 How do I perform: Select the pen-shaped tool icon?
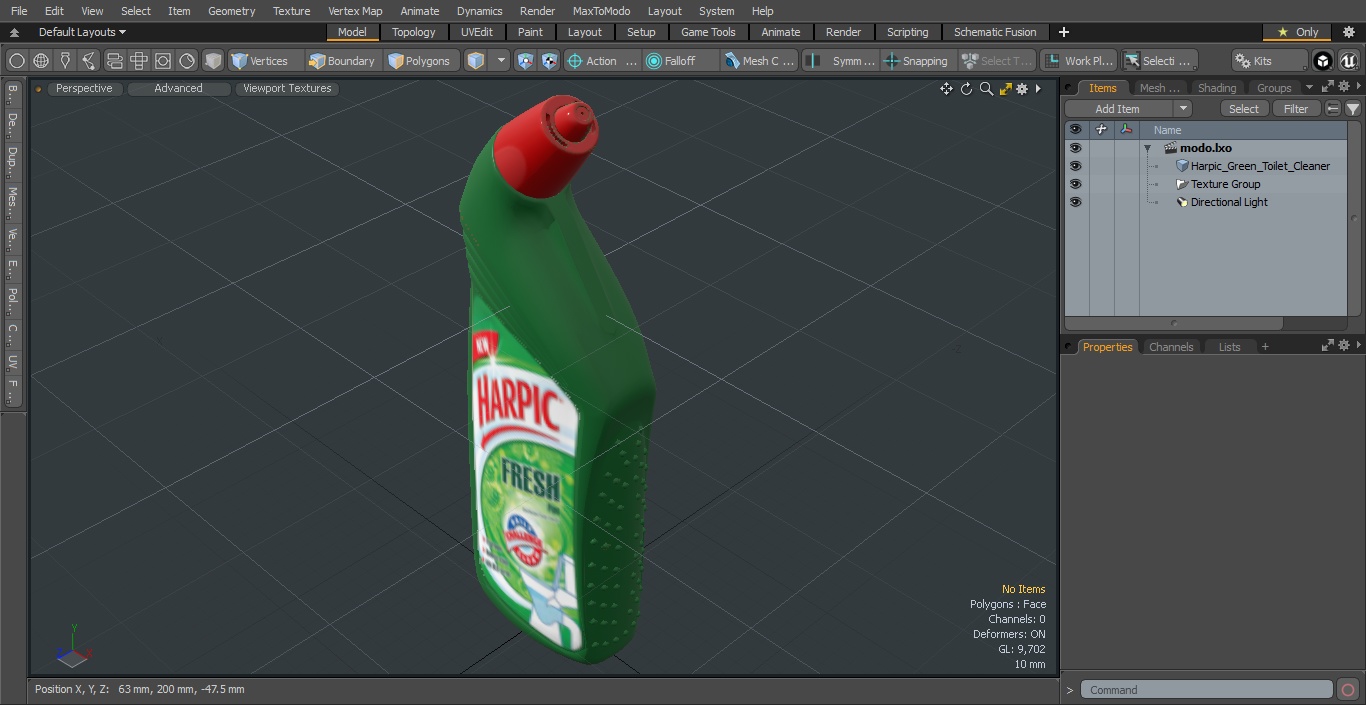65,61
